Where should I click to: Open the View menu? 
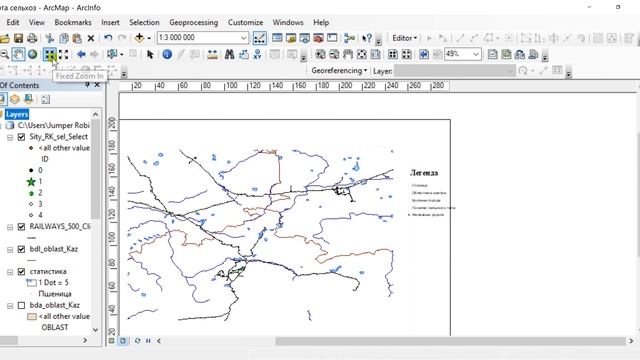point(37,22)
